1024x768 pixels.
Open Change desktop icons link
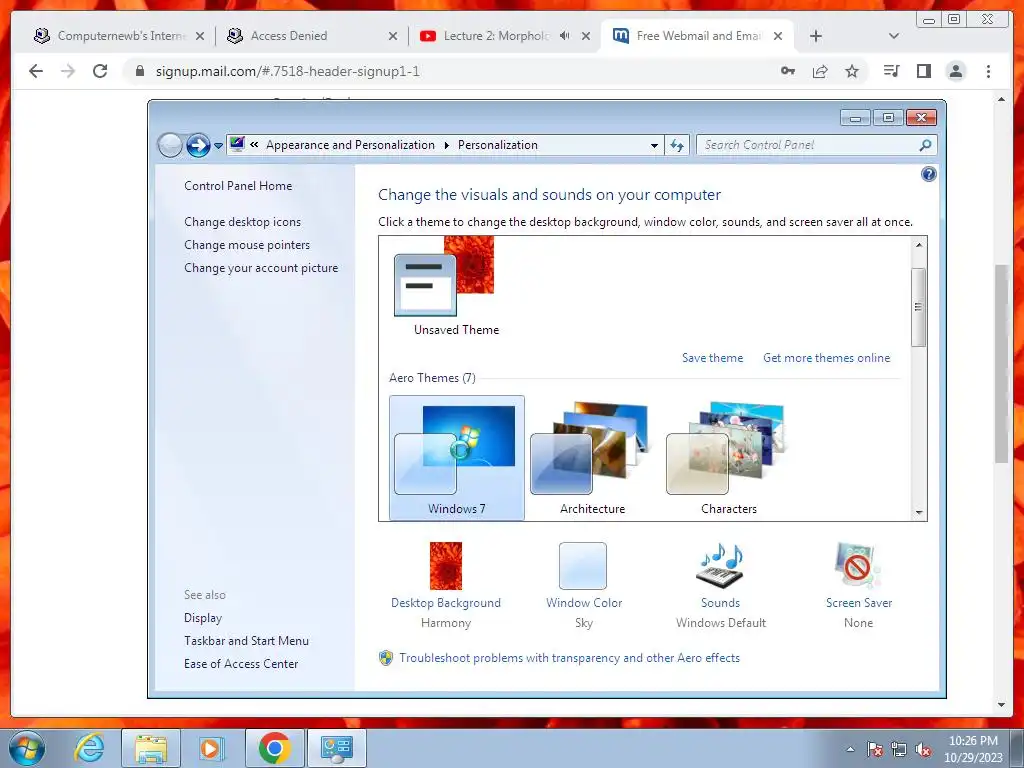(x=242, y=222)
